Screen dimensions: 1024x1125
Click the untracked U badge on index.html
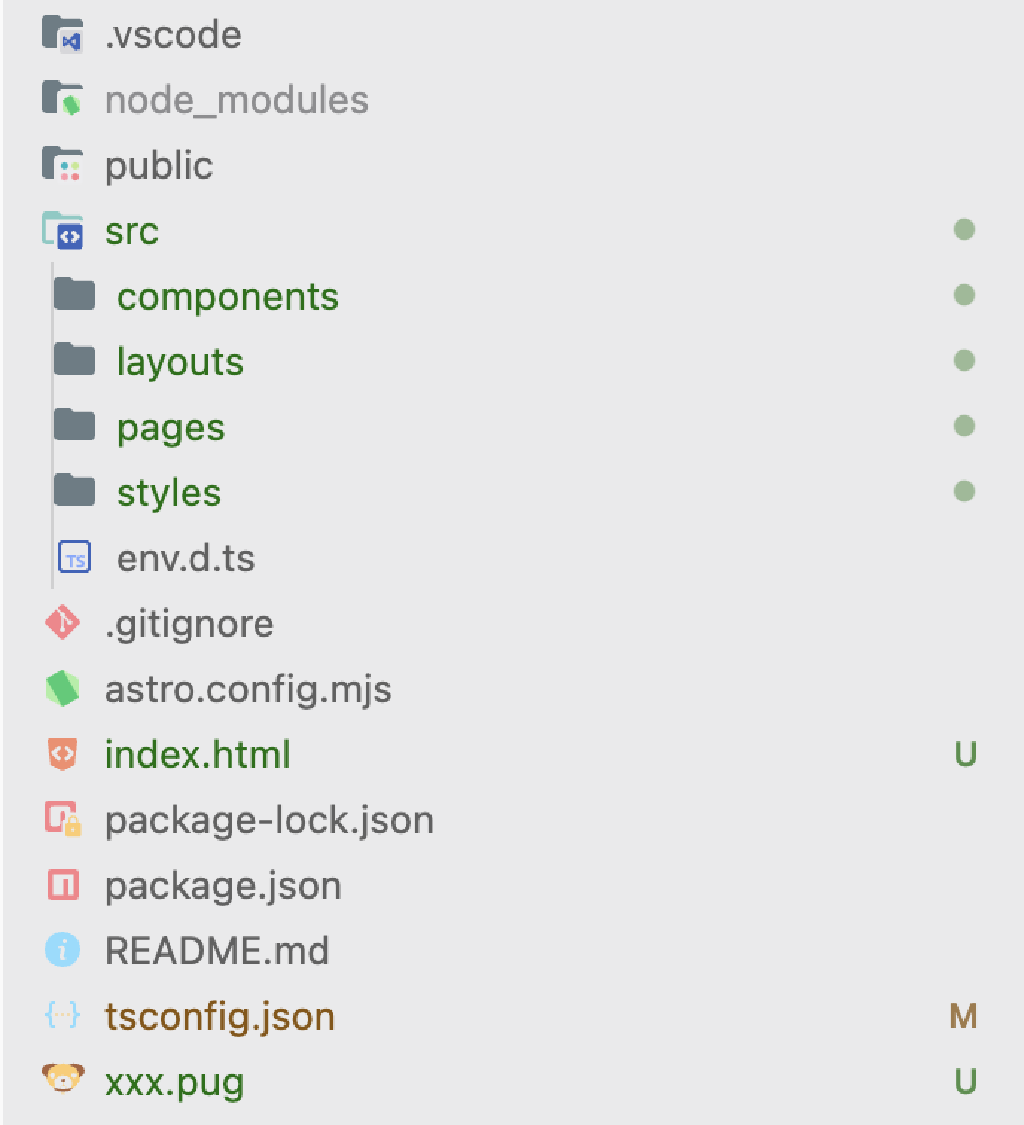[965, 754]
